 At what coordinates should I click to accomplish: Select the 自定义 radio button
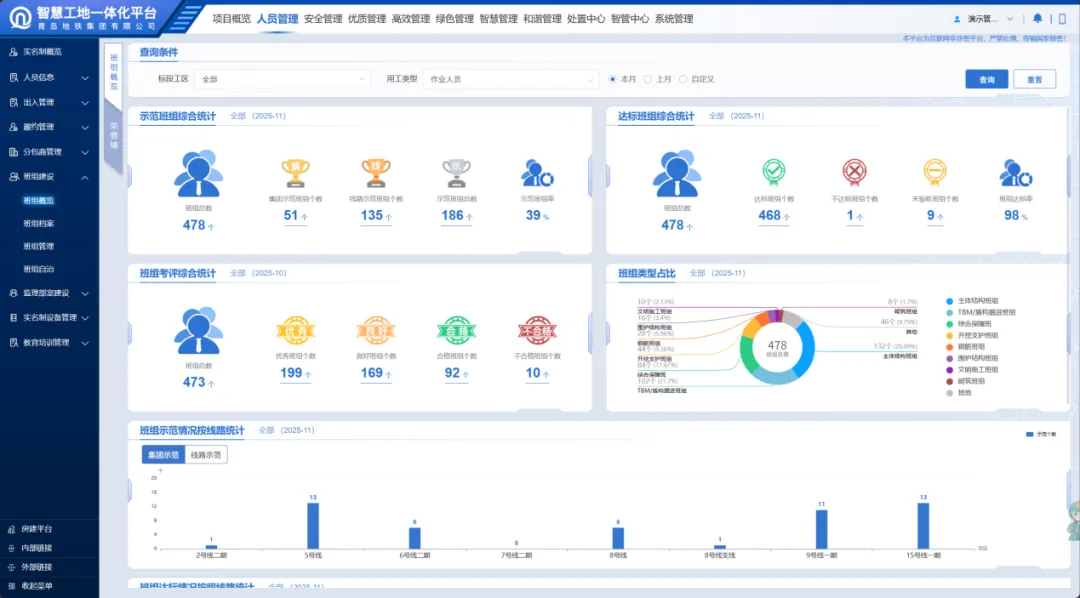[683, 79]
